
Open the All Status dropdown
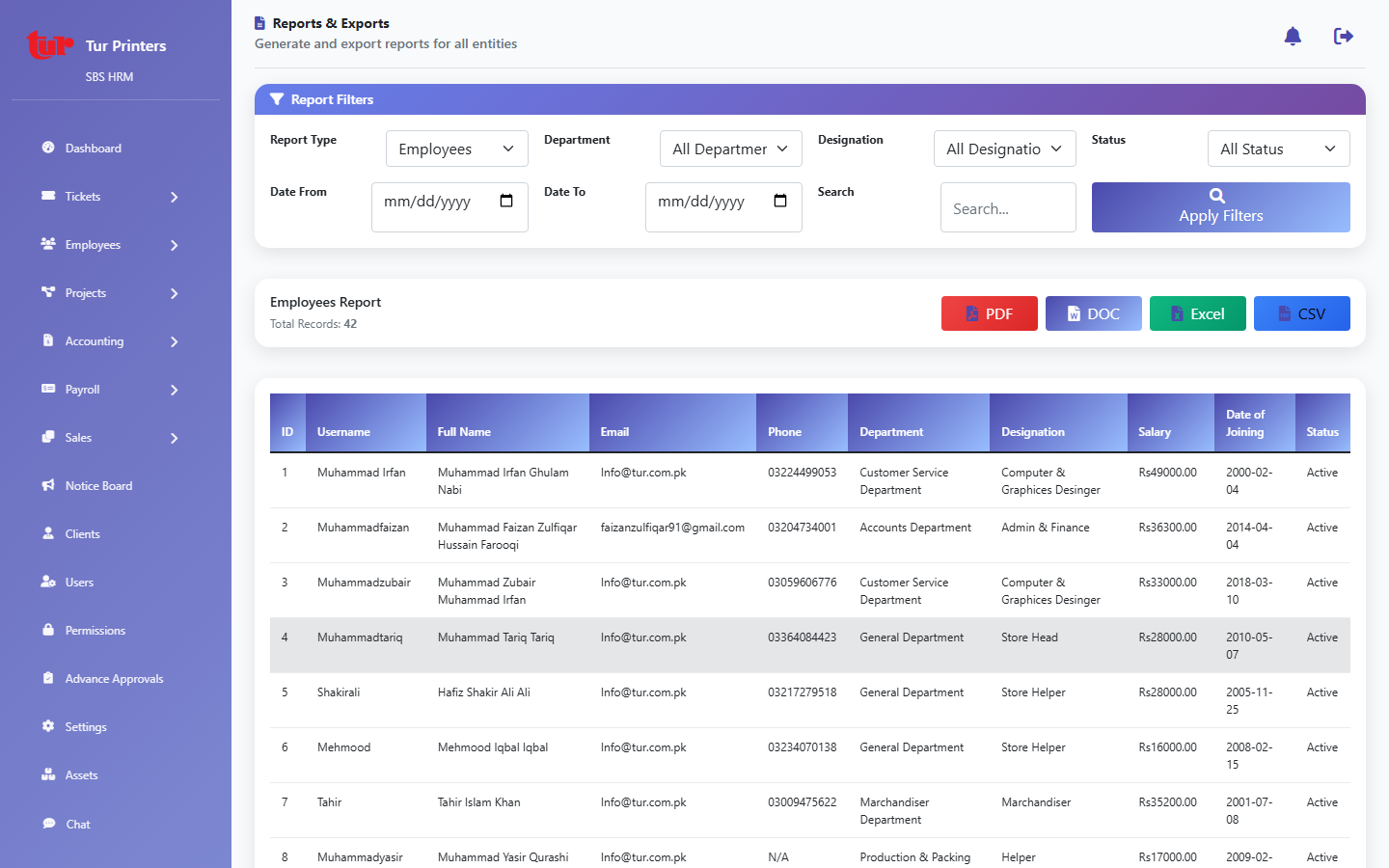[1278, 149]
